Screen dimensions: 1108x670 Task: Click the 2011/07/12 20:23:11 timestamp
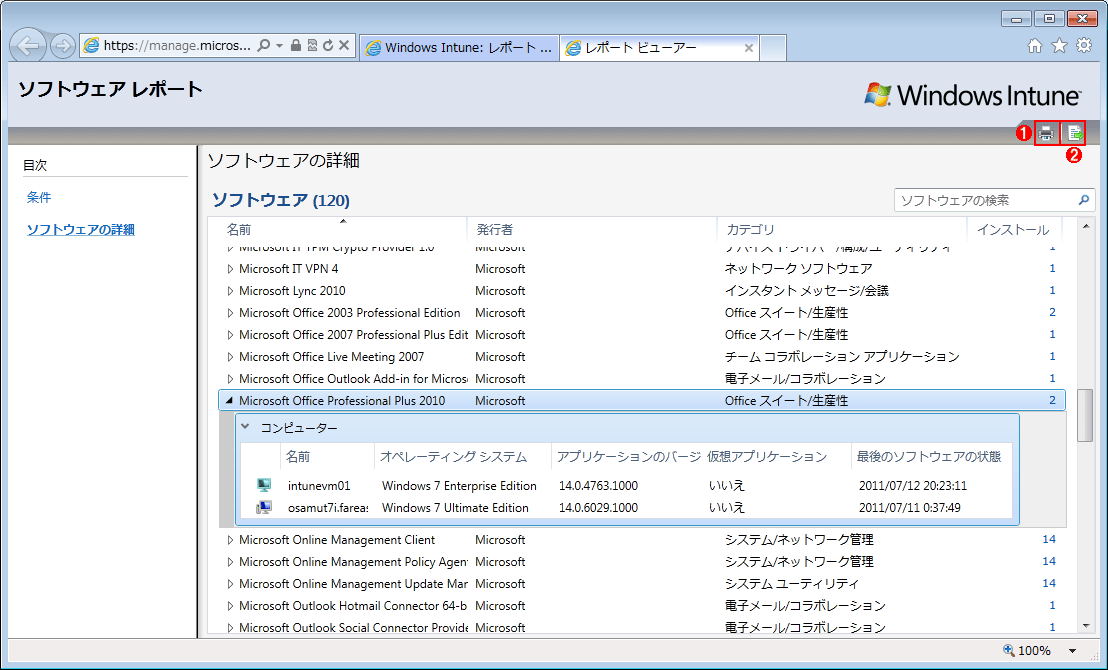point(912,486)
